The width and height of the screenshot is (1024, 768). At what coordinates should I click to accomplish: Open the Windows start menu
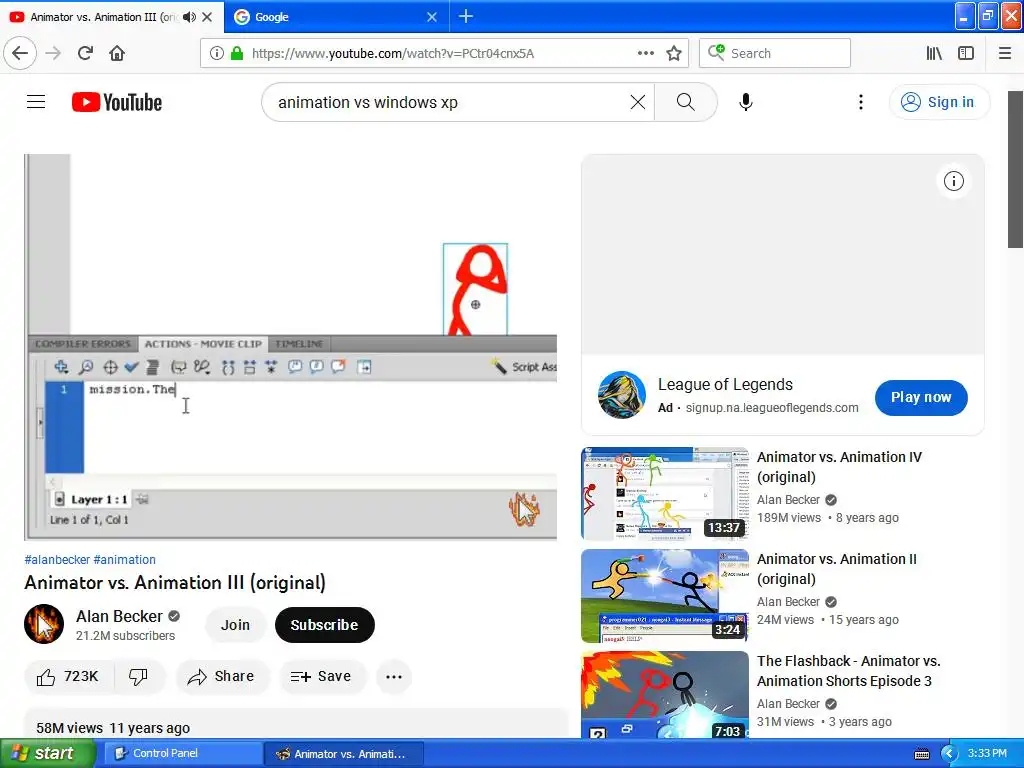click(46, 753)
